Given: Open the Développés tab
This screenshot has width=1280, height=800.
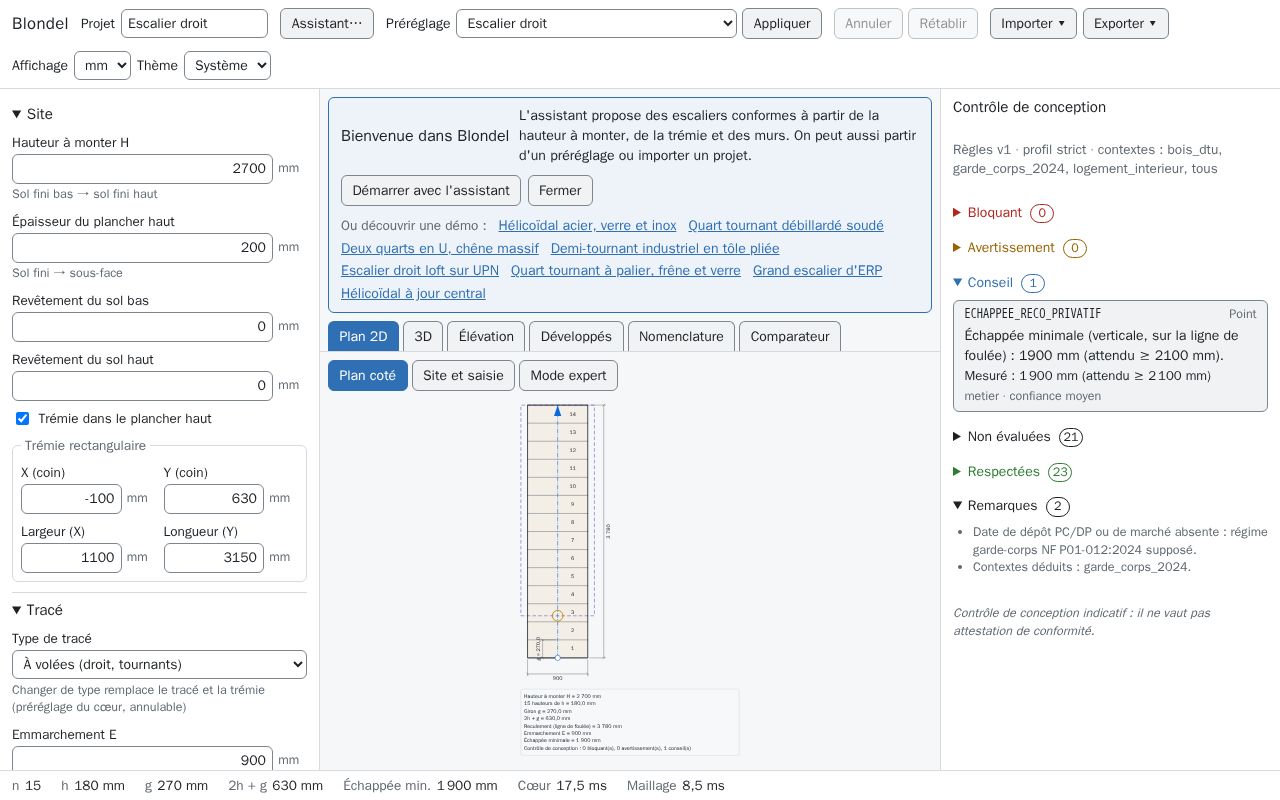Looking at the screenshot, I should click(576, 336).
